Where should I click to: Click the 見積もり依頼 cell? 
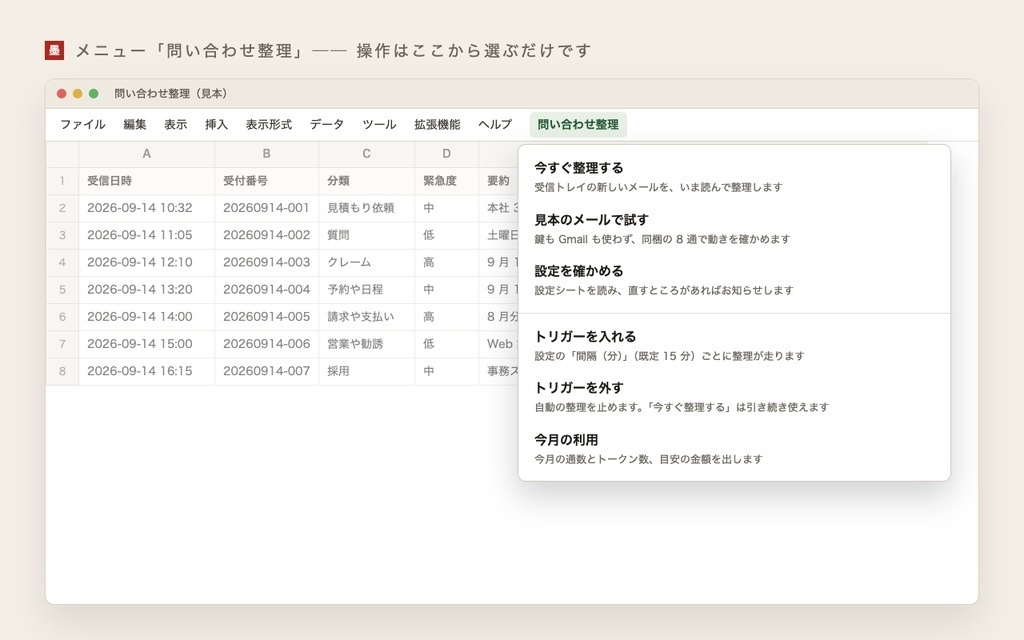click(366, 208)
